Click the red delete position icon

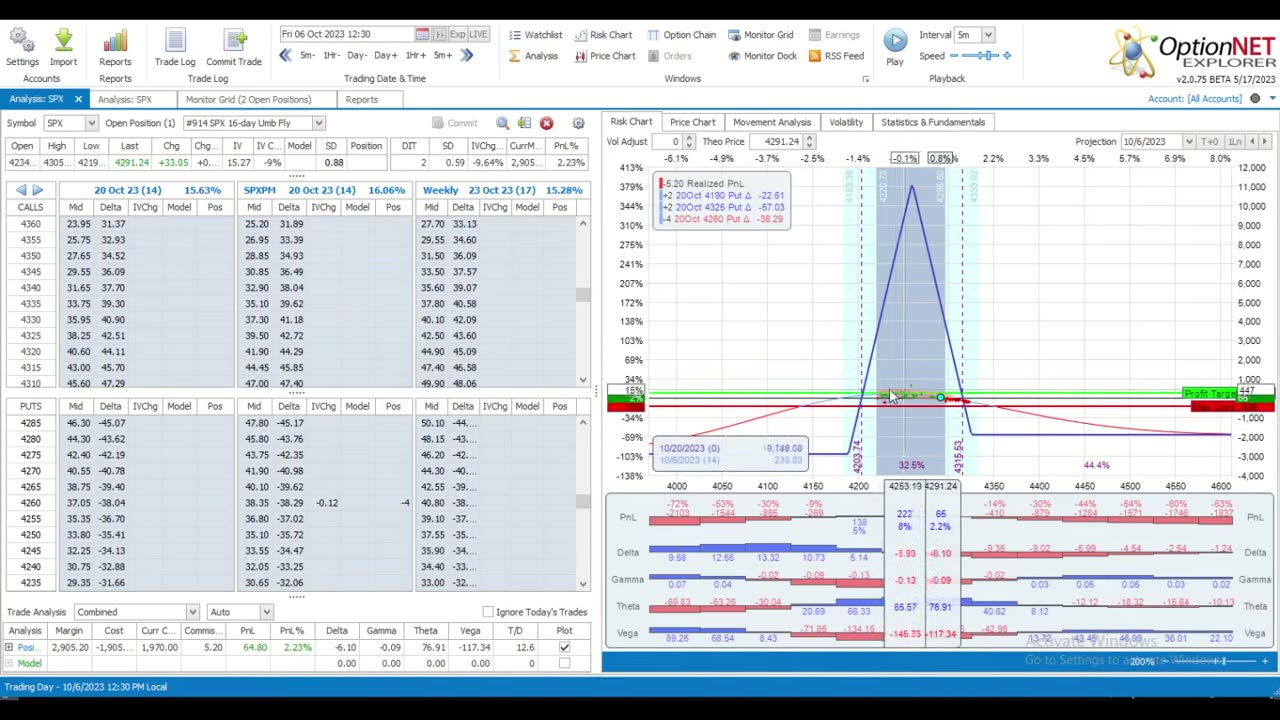pyautogui.click(x=546, y=123)
